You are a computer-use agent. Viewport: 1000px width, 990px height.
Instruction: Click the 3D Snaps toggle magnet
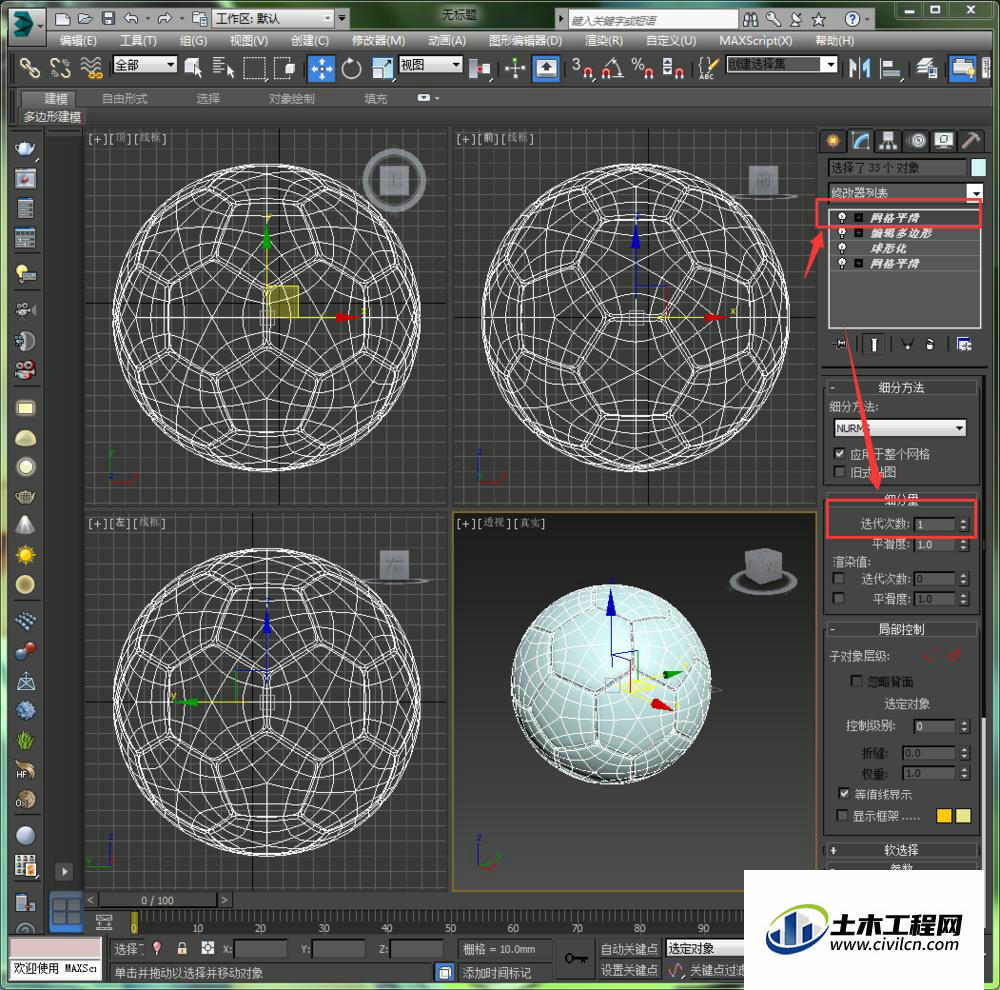583,68
